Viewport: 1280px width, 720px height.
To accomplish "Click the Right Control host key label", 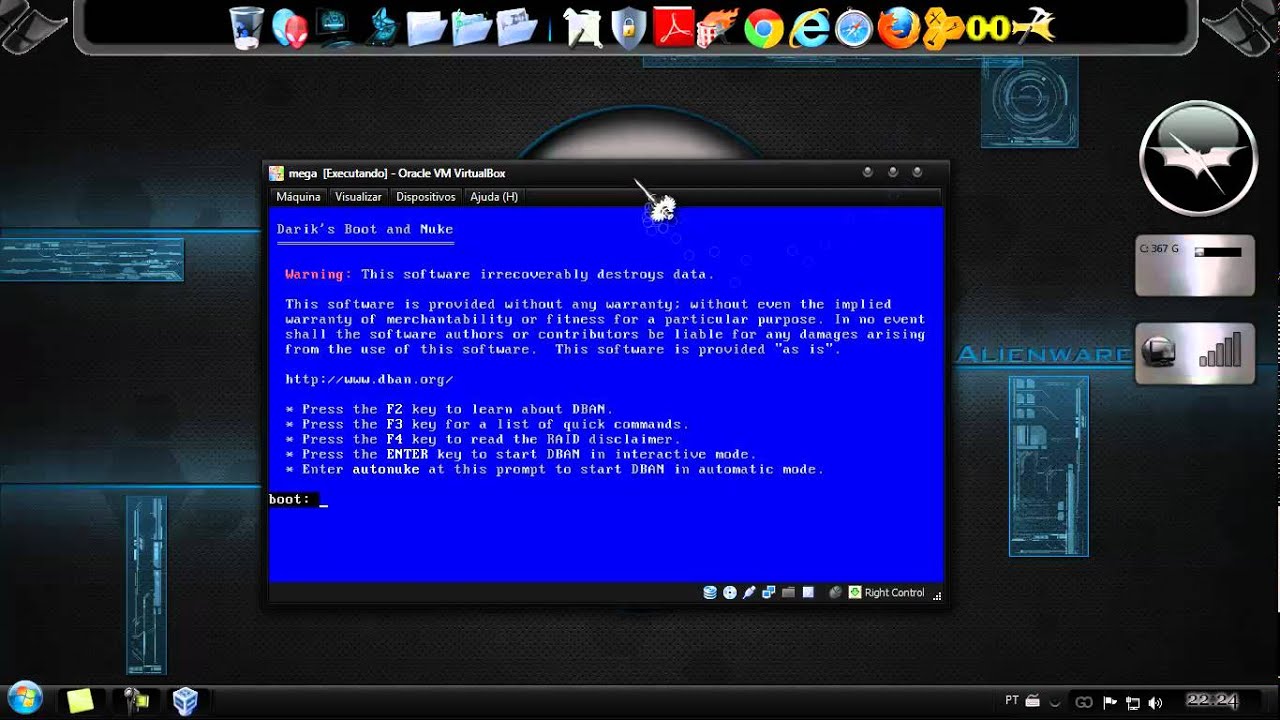I will [x=895, y=593].
